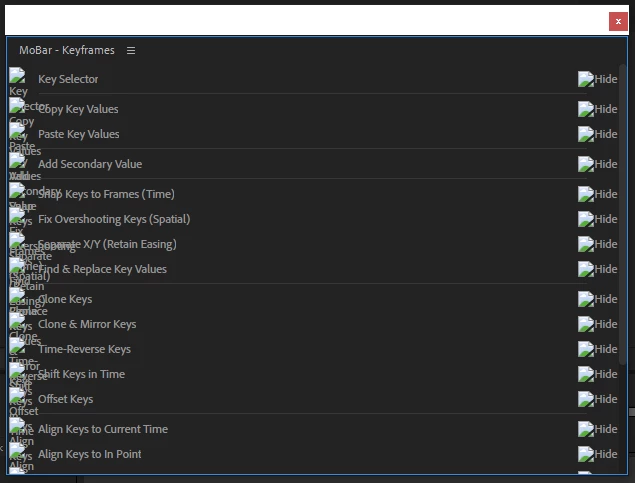Click the Clone Keys icon
The height and width of the screenshot is (483, 635).
coord(17,296)
